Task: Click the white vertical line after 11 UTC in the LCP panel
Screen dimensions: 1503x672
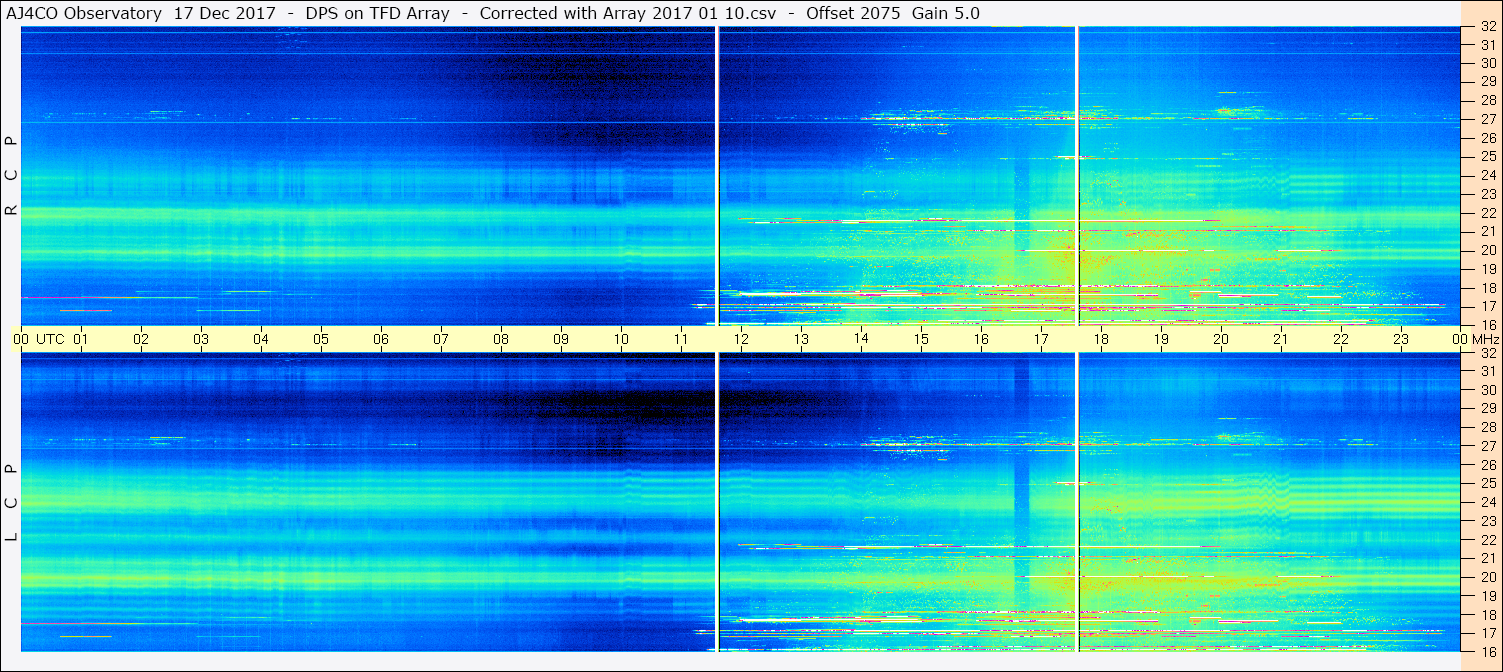Action: 717,502
